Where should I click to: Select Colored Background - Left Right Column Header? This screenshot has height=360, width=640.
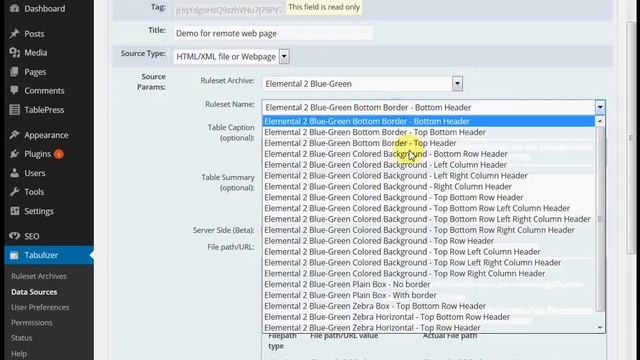click(x=429, y=176)
